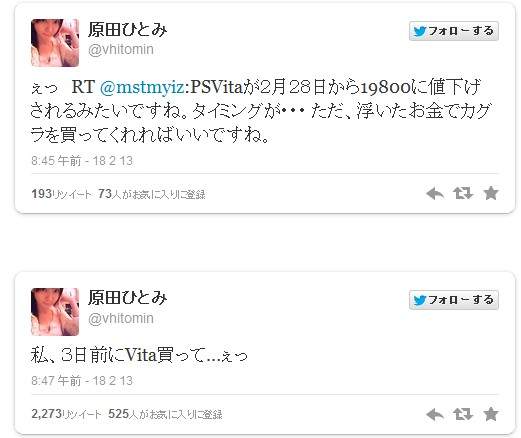Retweet the second tweet posted at 8:47
521x438 pixels.
coord(463,414)
